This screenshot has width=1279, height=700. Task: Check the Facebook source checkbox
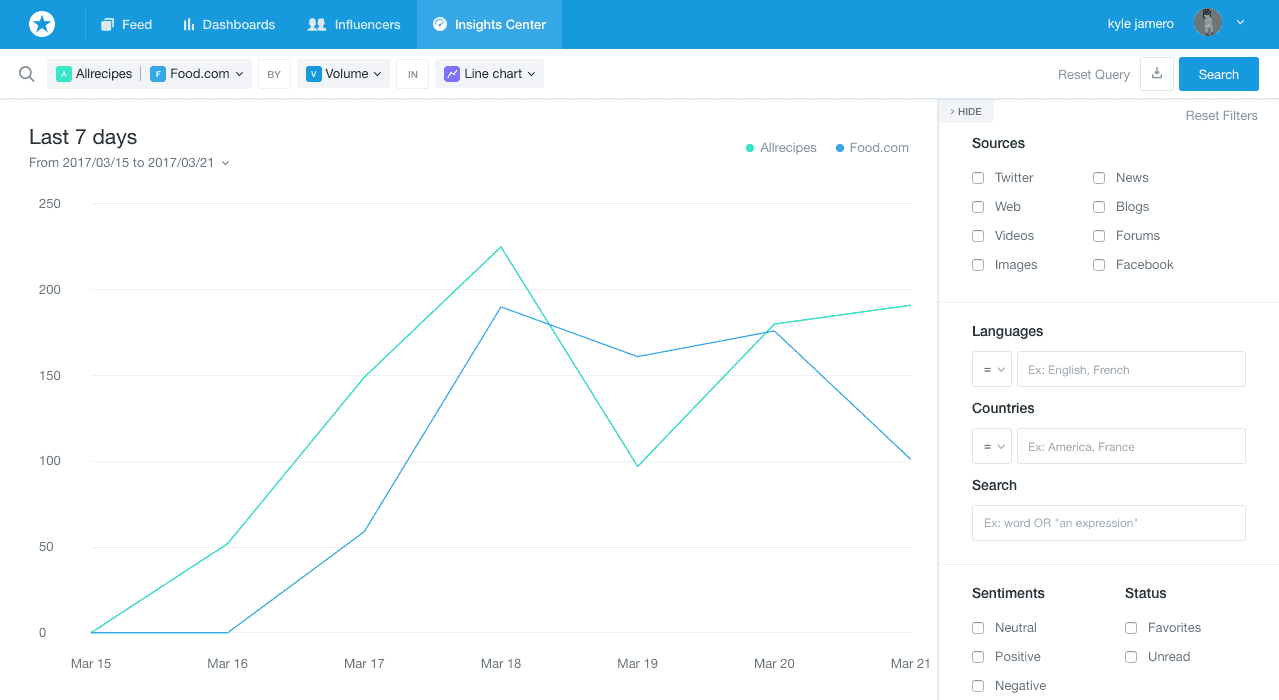pos(1099,265)
